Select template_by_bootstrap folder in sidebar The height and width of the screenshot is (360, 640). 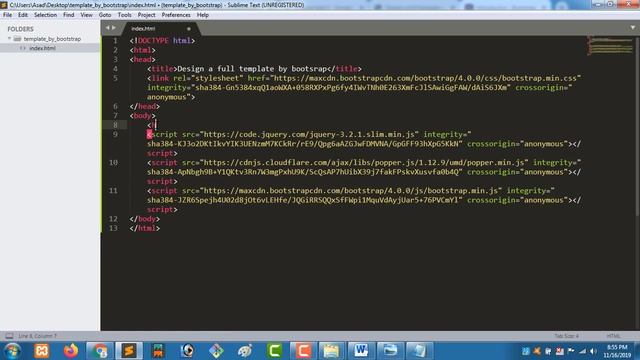[x=52, y=39]
